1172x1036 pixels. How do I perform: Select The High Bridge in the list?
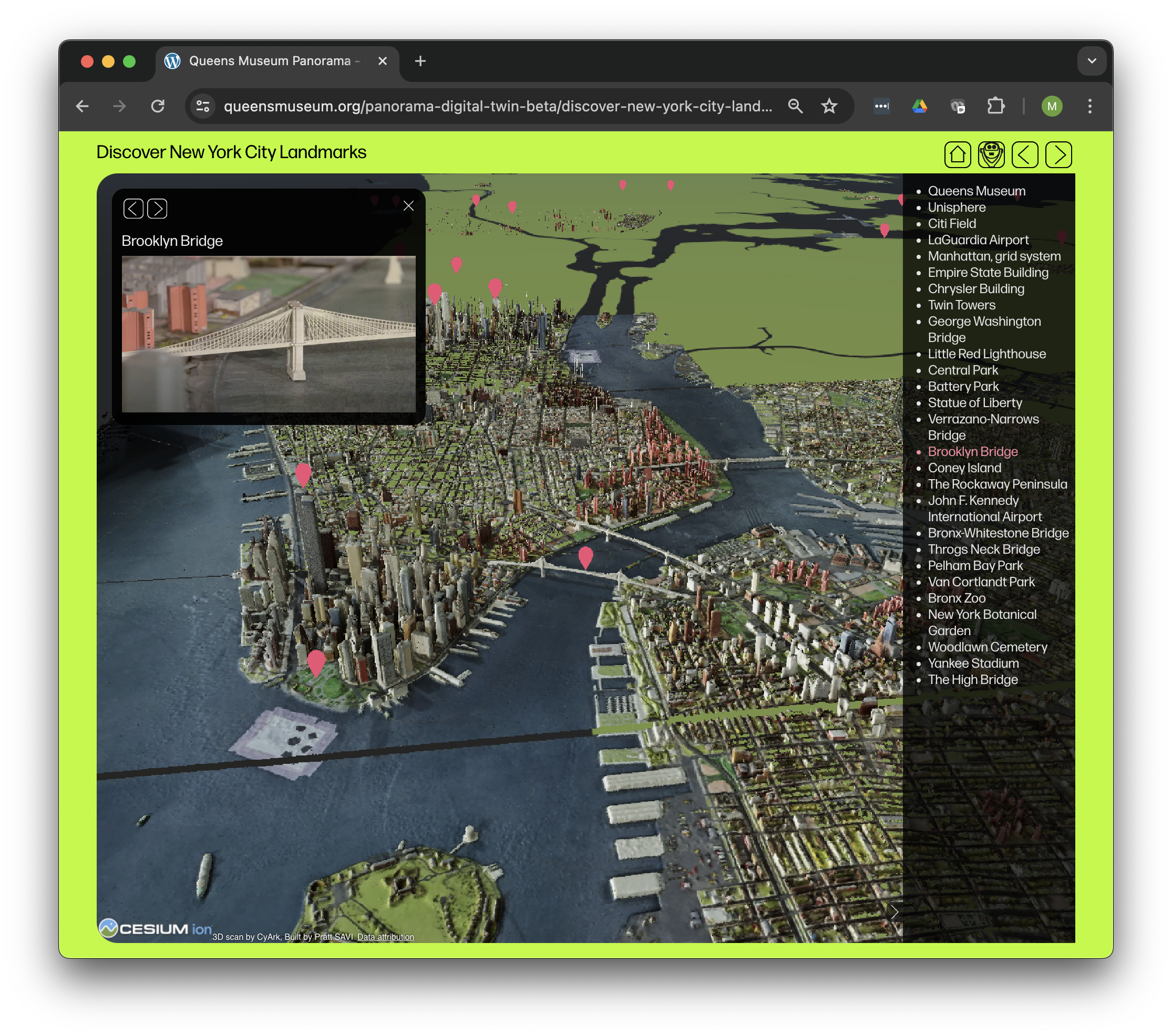pyautogui.click(x=973, y=680)
